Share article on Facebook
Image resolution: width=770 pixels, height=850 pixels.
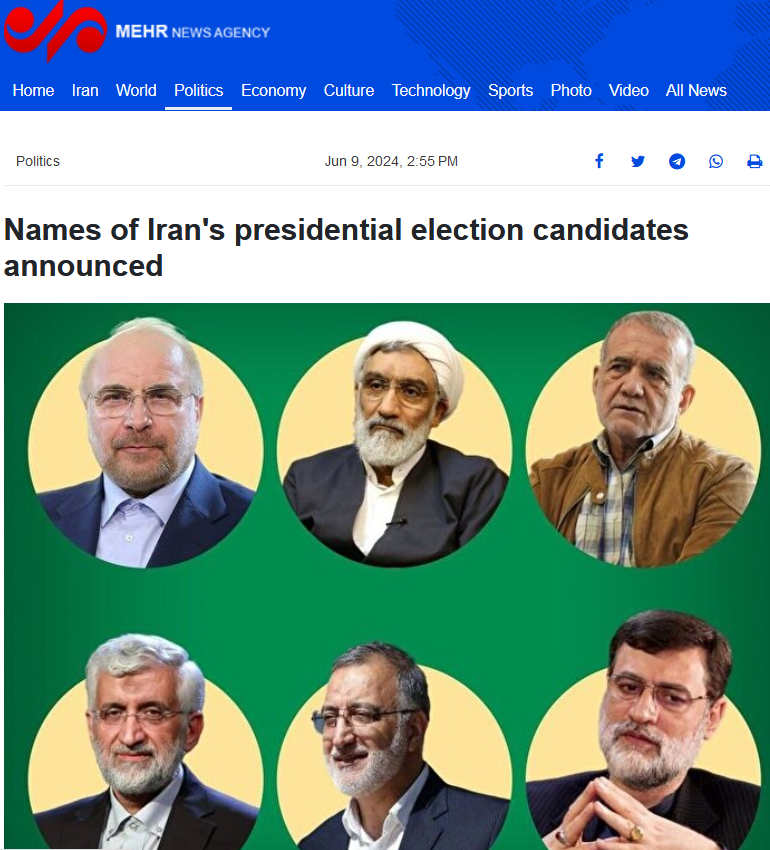tap(599, 161)
